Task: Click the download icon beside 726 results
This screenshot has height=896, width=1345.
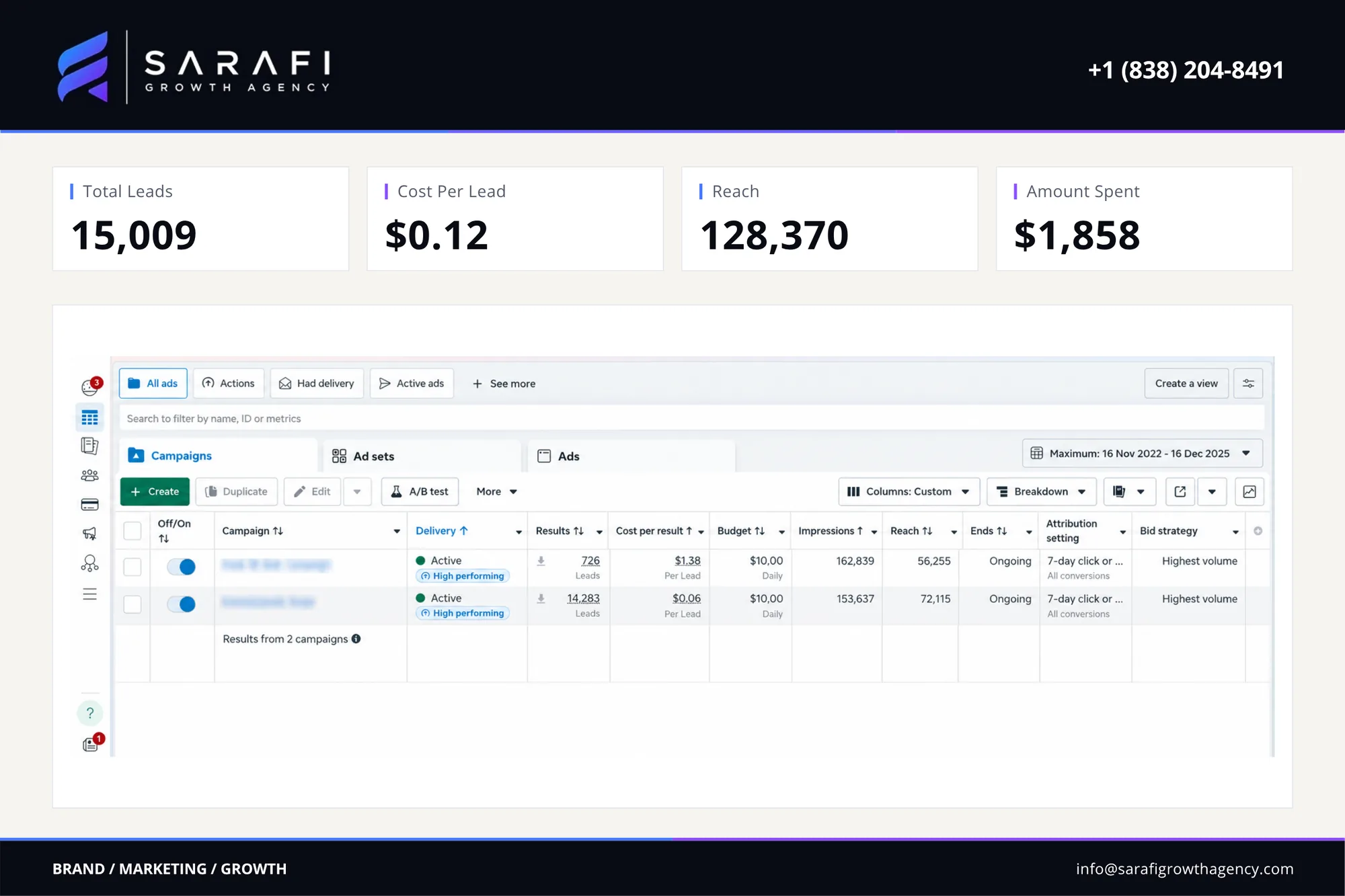Action: [541, 561]
